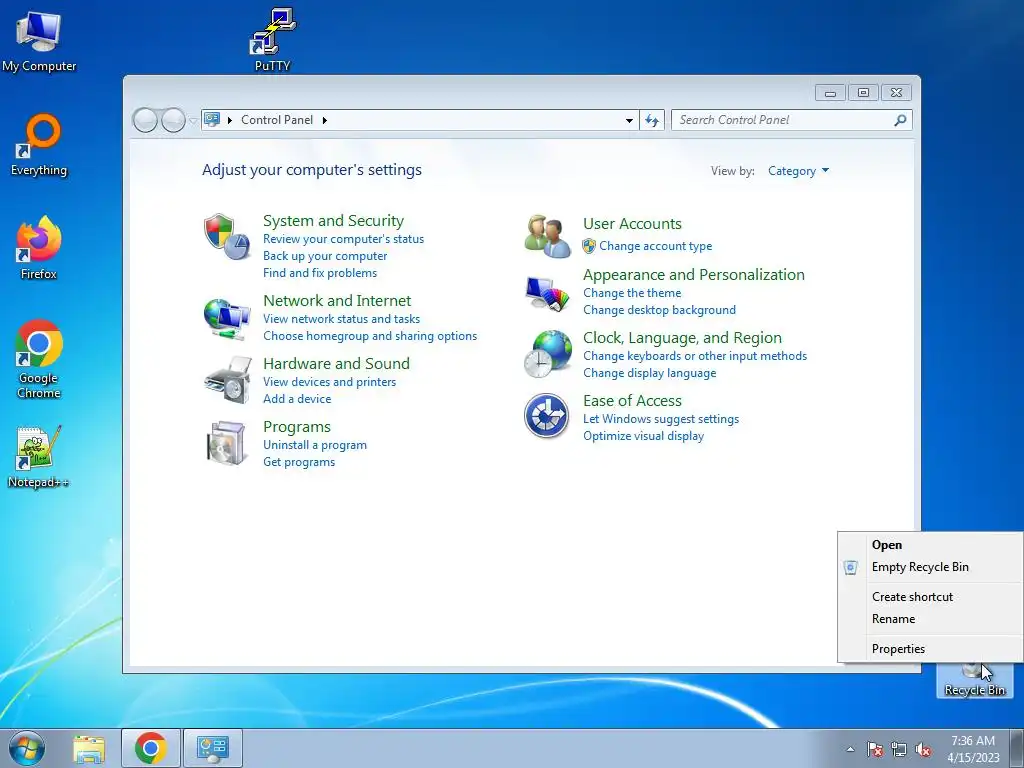Select the Notepad++ desktop shortcut

coord(39,457)
